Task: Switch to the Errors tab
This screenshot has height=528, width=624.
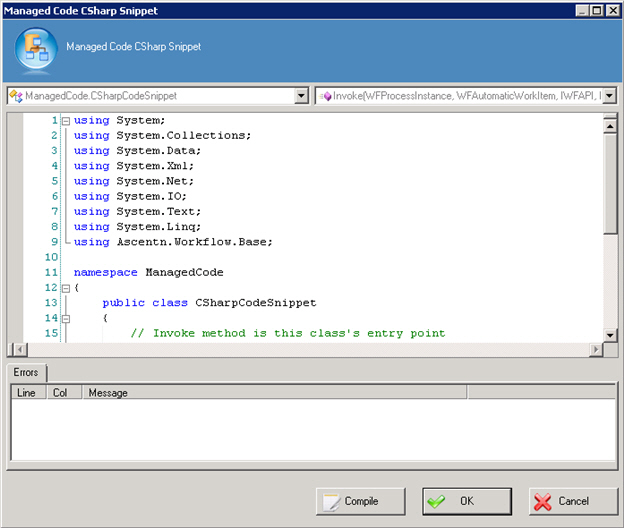Action: 26,372
